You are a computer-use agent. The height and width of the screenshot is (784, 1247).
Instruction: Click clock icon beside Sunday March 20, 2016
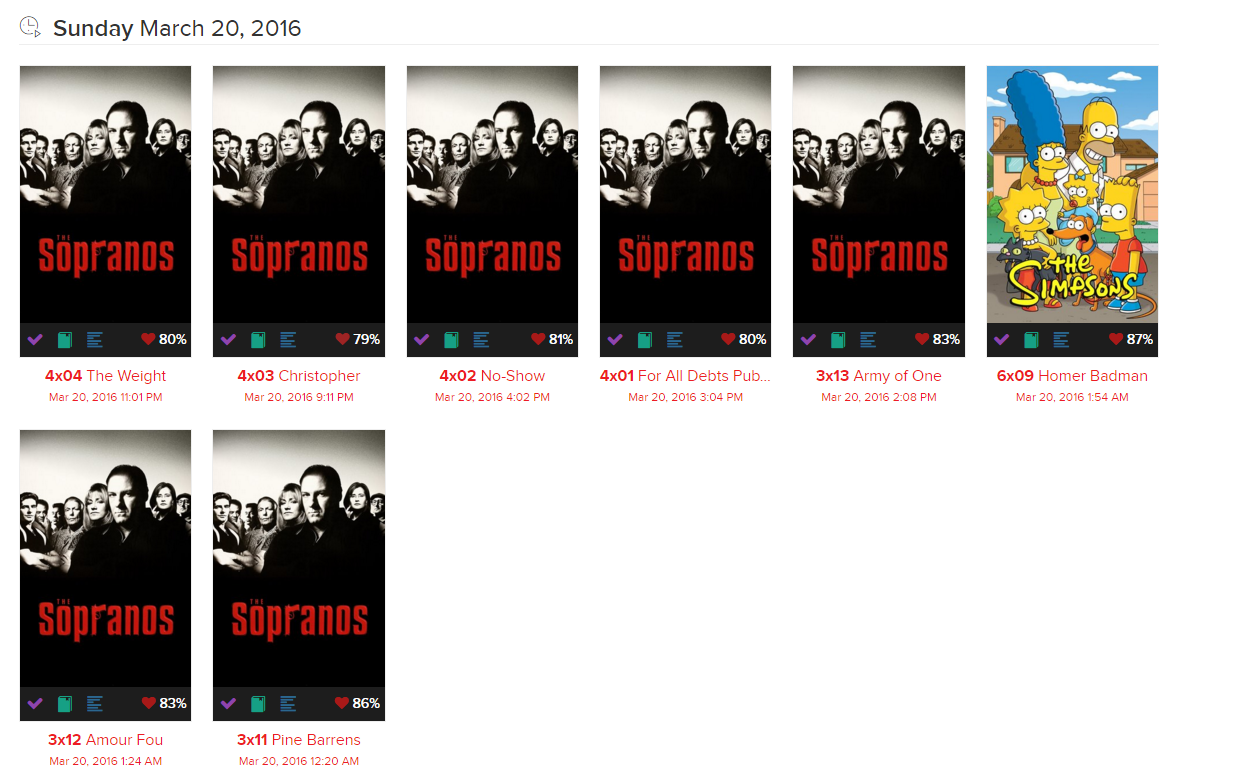(x=31, y=27)
